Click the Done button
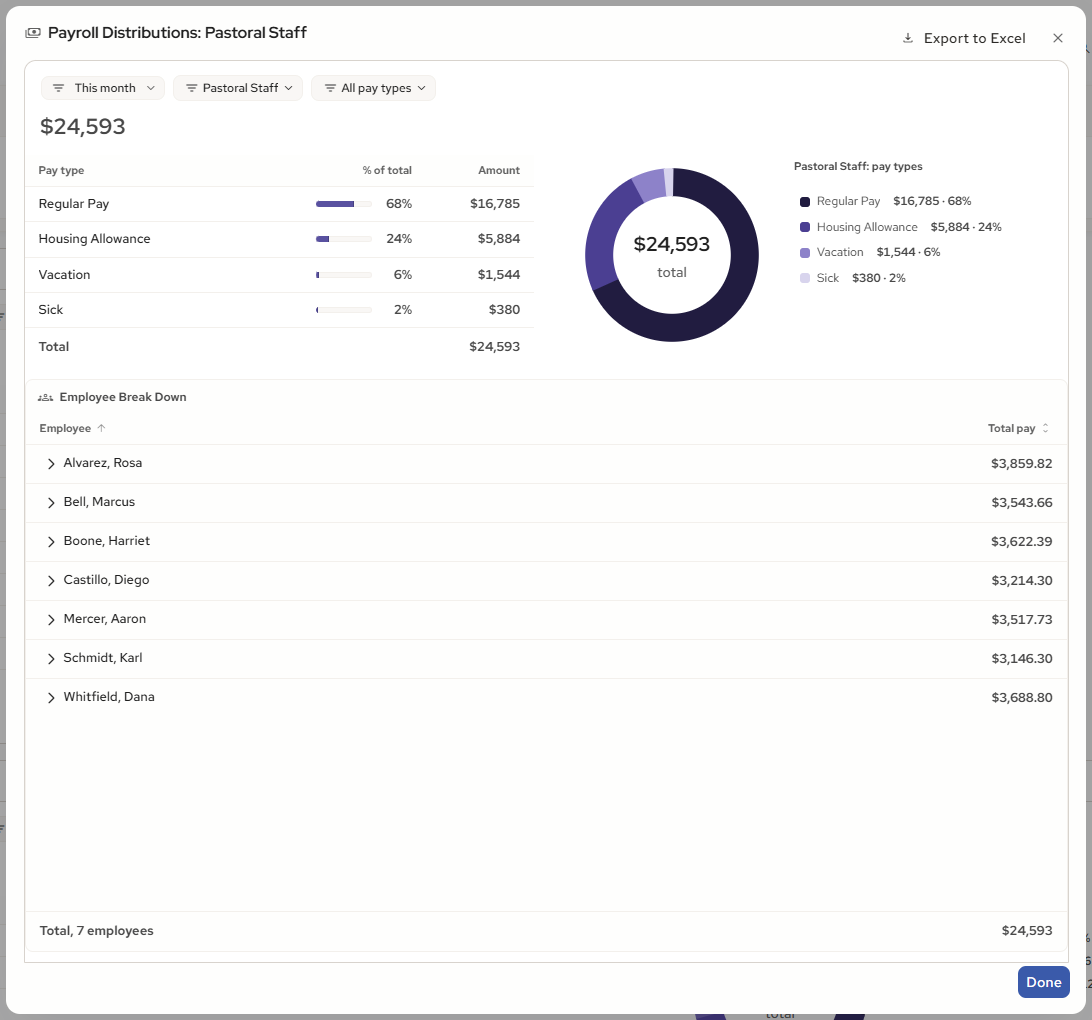The width and height of the screenshot is (1092, 1020). click(x=1043, y=982)
